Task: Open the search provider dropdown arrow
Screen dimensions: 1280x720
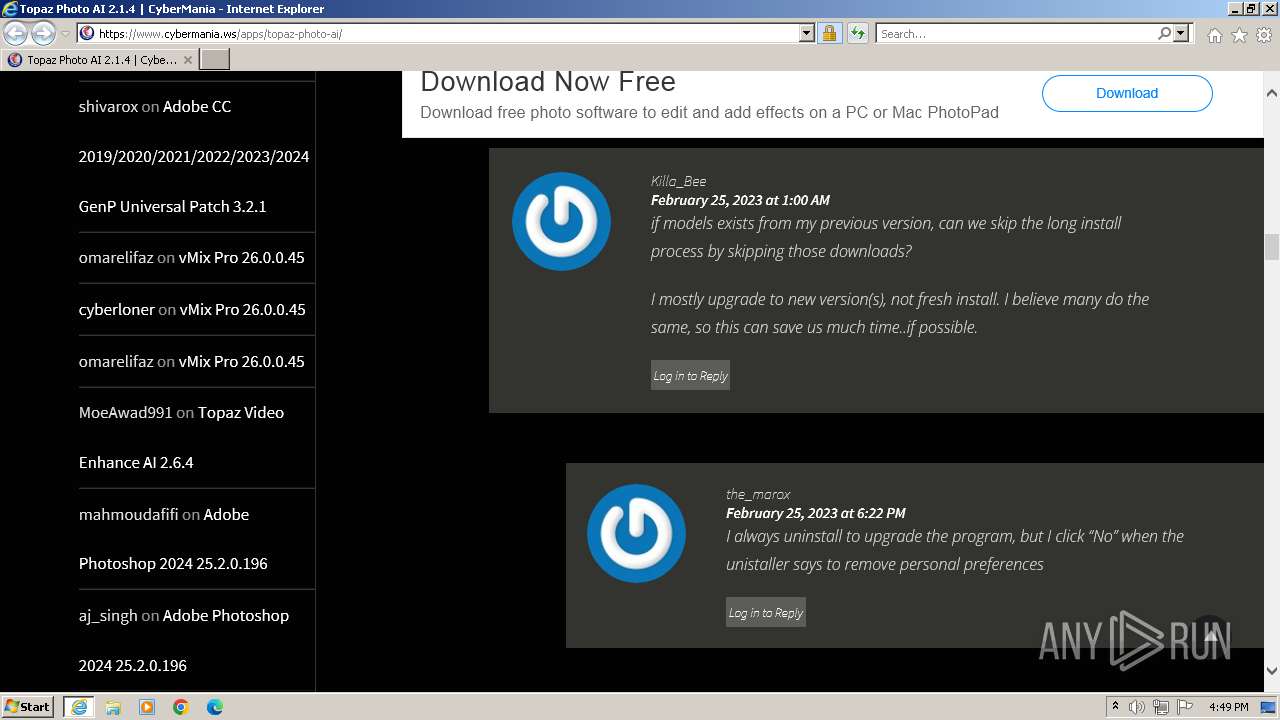Action: pyautogui.click(x=1181, y=34)
